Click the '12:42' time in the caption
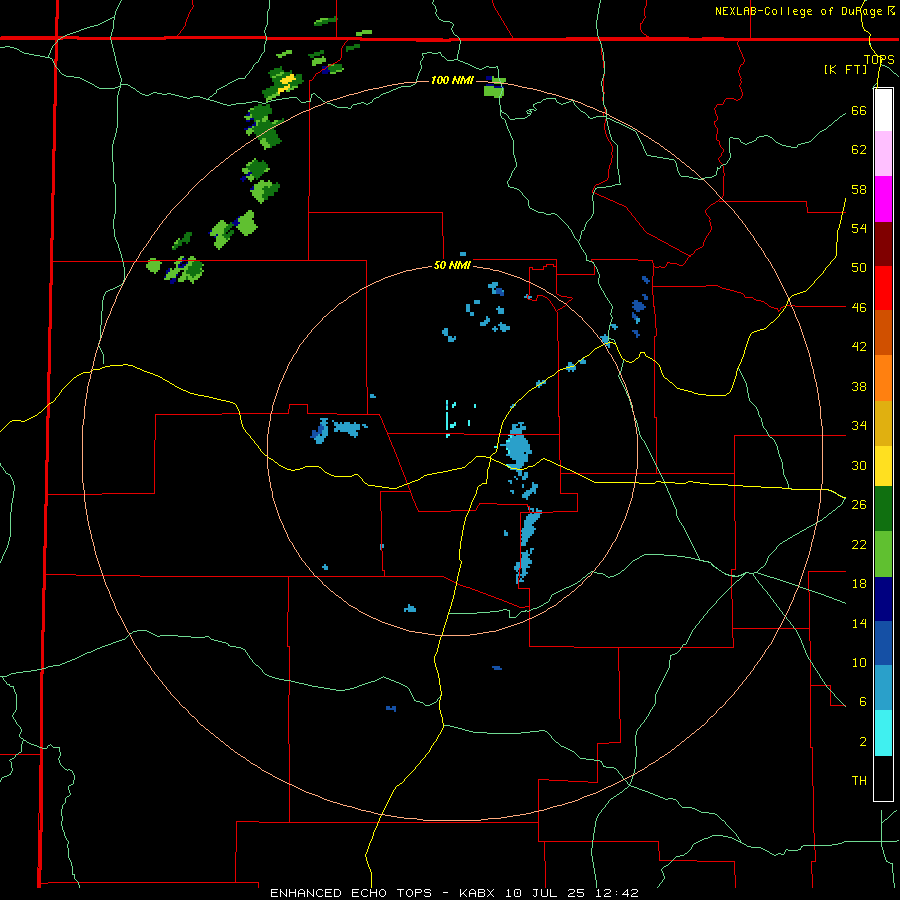Viewport: 900px width, 900px height. pyautogui.click(x=617, y=893)
